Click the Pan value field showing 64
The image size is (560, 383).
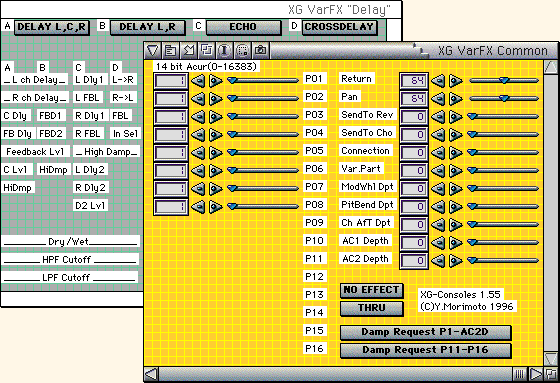pyautogui.click(x=414, y=99)
